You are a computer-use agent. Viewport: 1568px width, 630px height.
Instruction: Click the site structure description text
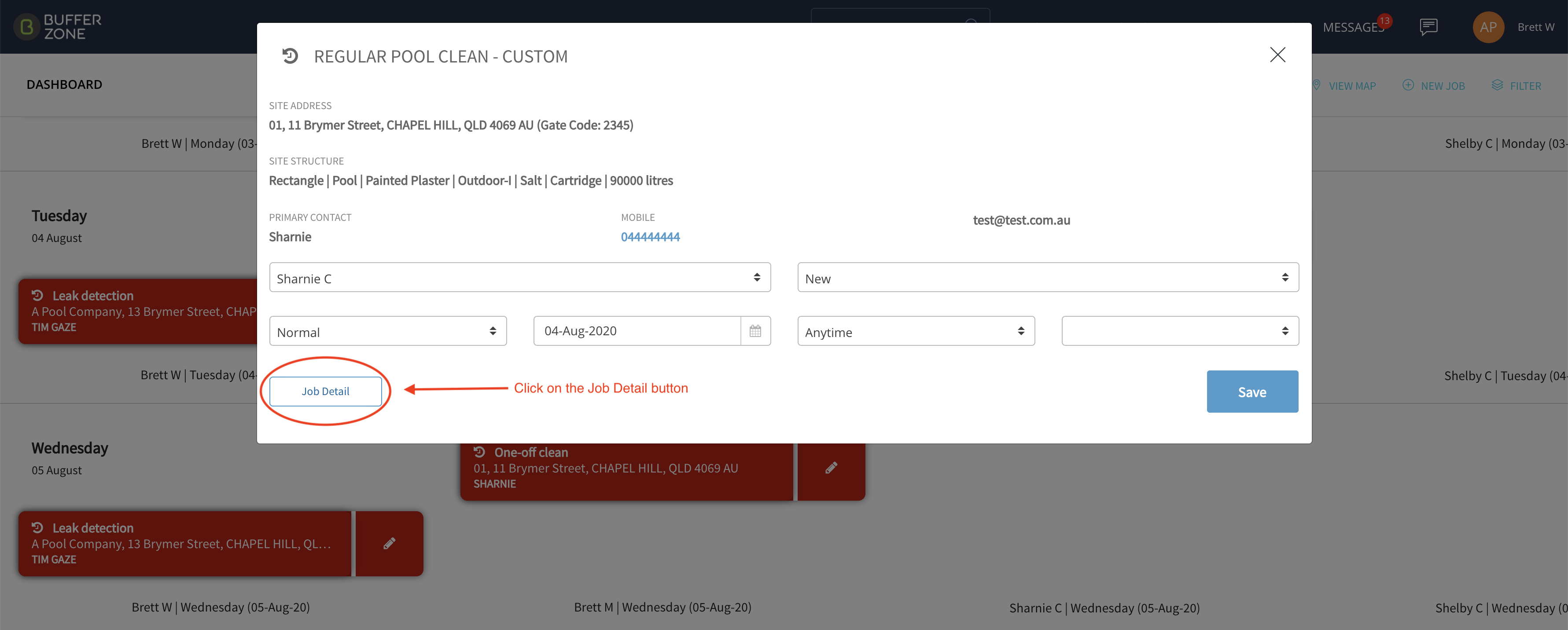click(471, 181)
